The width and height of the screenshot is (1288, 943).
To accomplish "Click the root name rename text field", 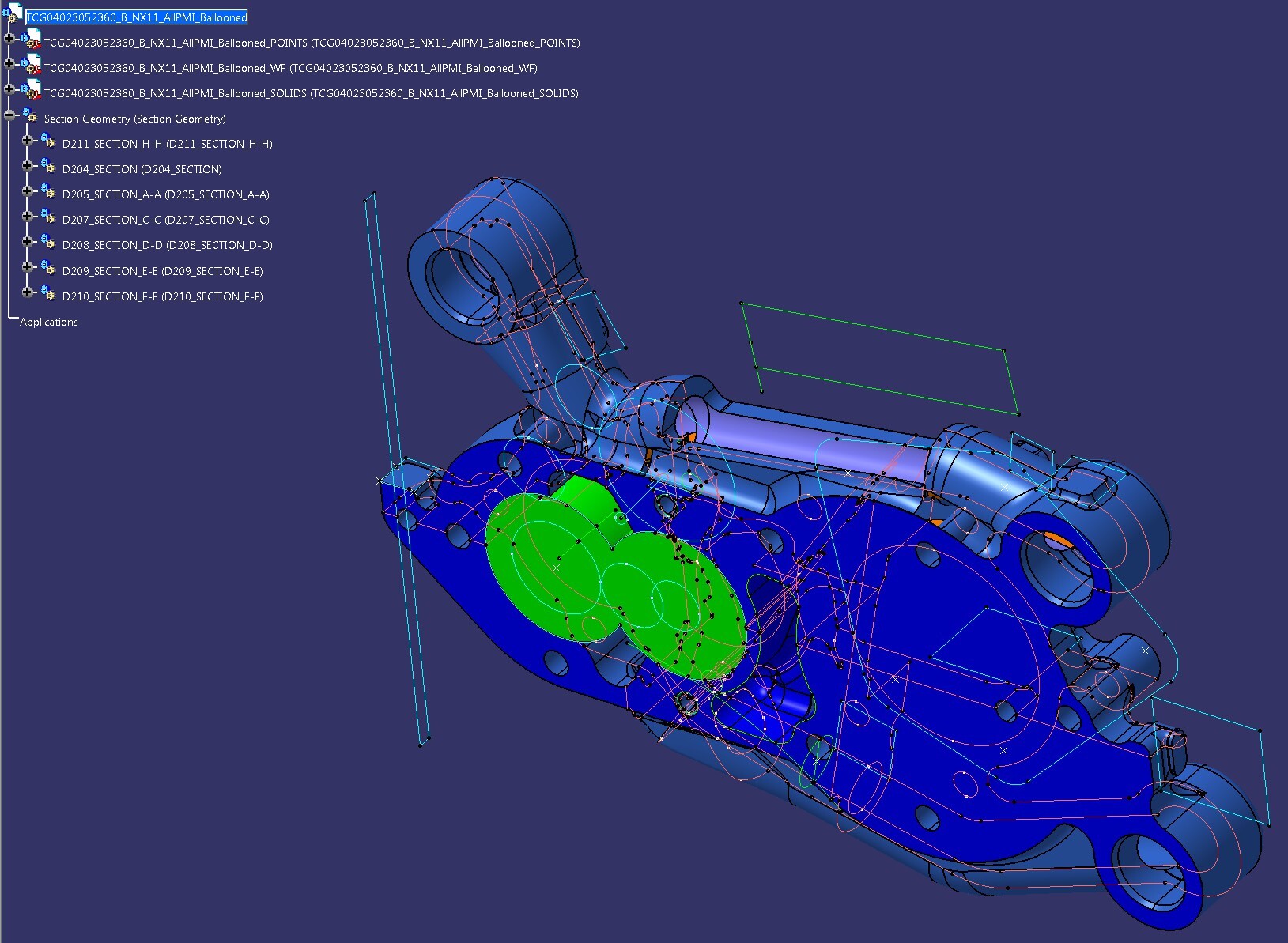I will 134,16.
